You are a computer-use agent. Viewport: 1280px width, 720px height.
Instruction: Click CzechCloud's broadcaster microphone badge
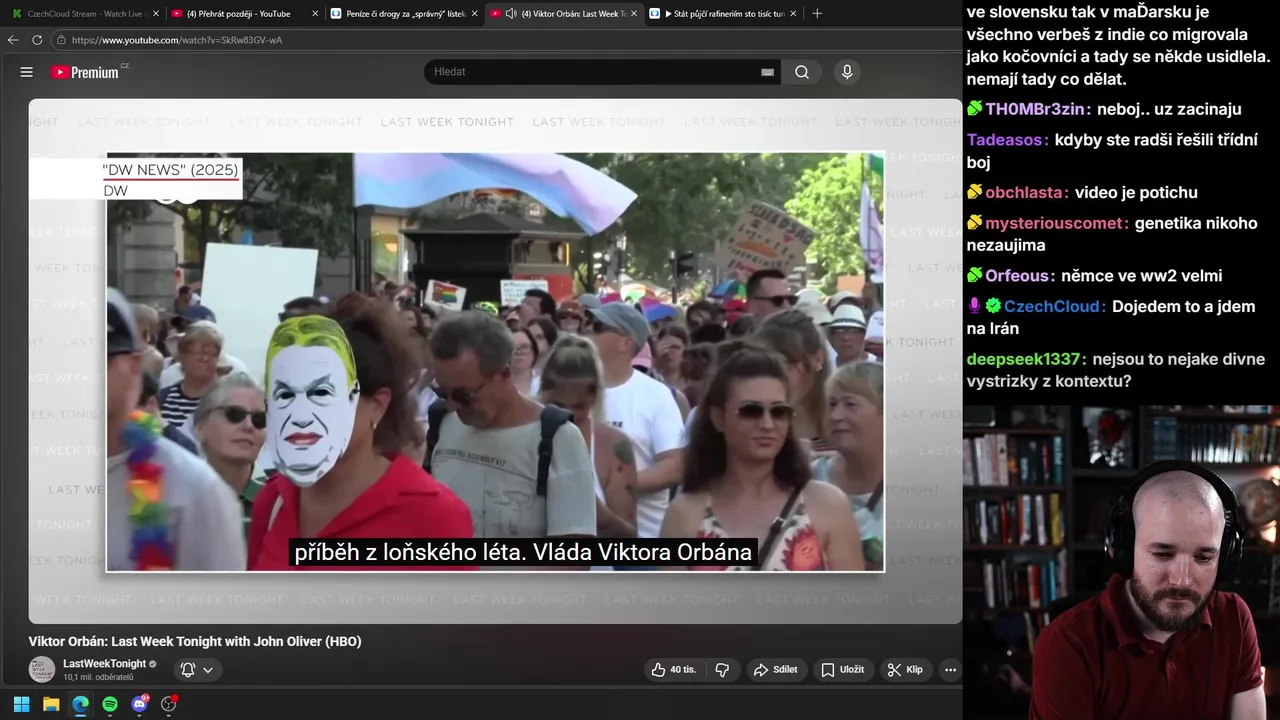coord(974,306)
